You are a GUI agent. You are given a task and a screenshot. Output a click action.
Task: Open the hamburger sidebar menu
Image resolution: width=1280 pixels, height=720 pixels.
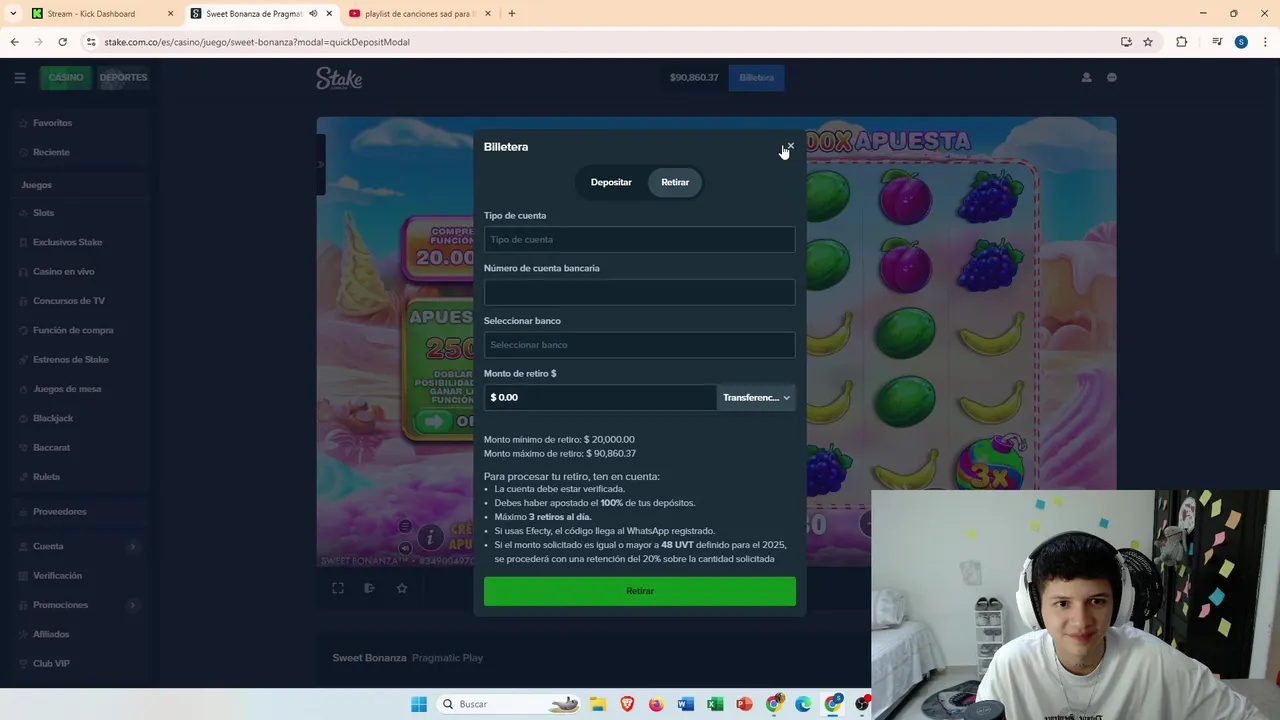[19, 77]
